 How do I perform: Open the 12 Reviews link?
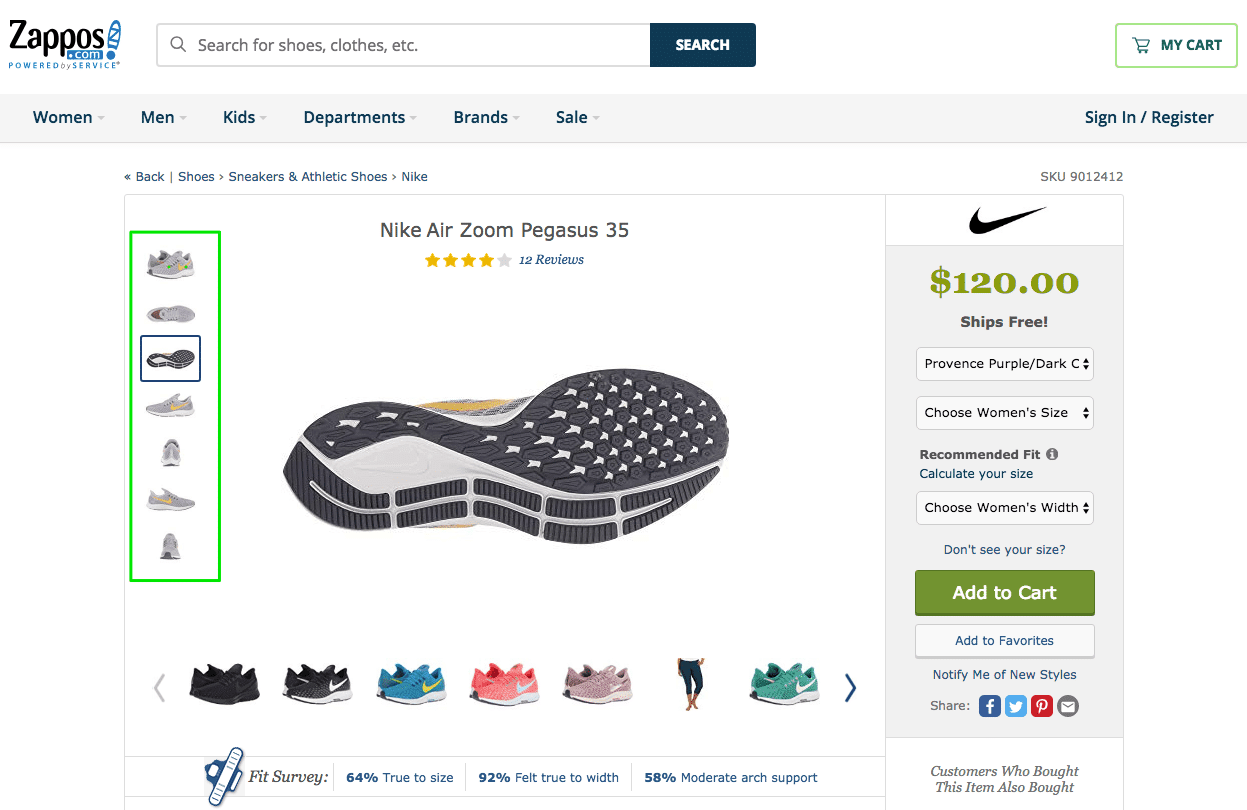coord(551,260)
